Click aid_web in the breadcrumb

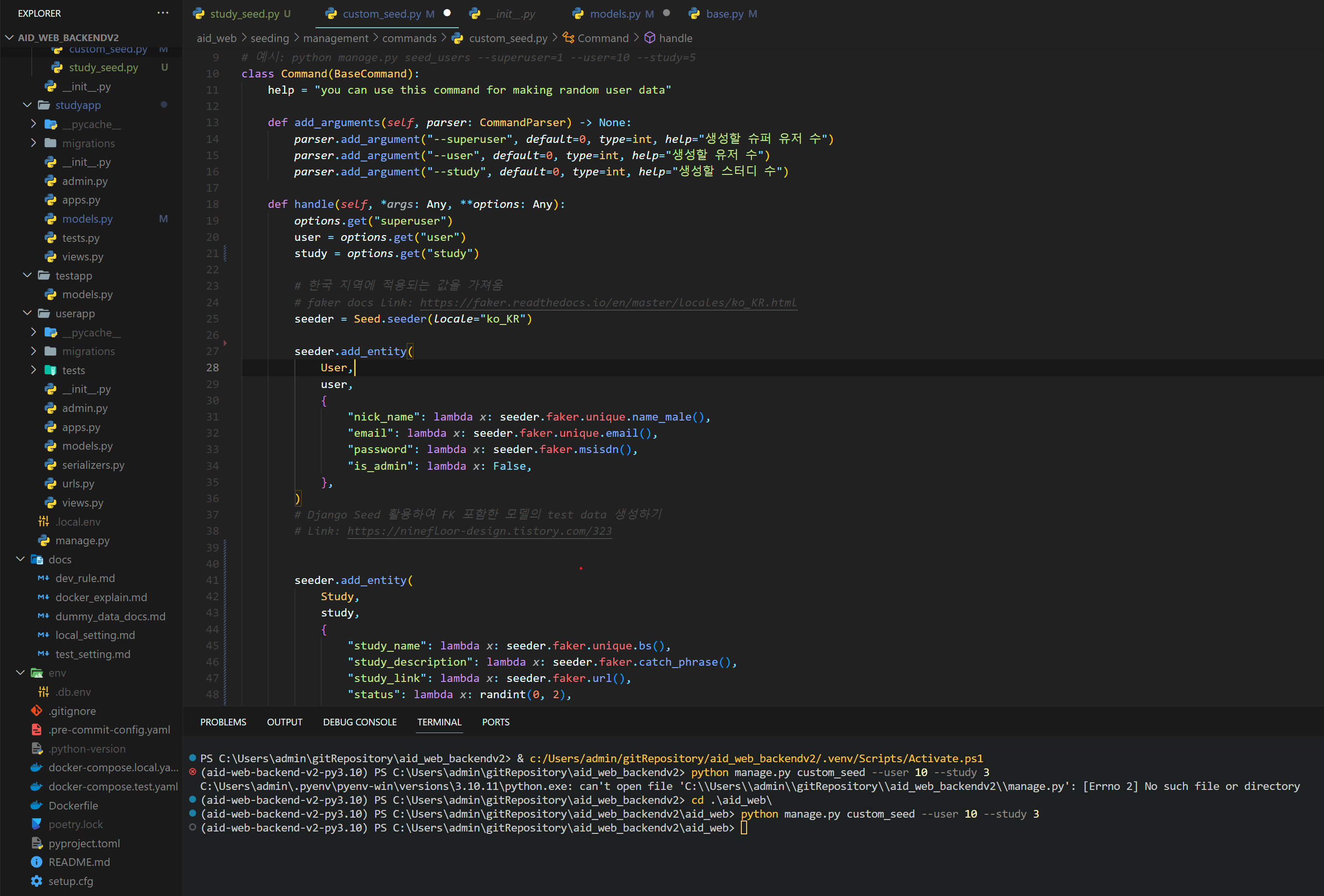pyautogui.click(x=217, y=38)
